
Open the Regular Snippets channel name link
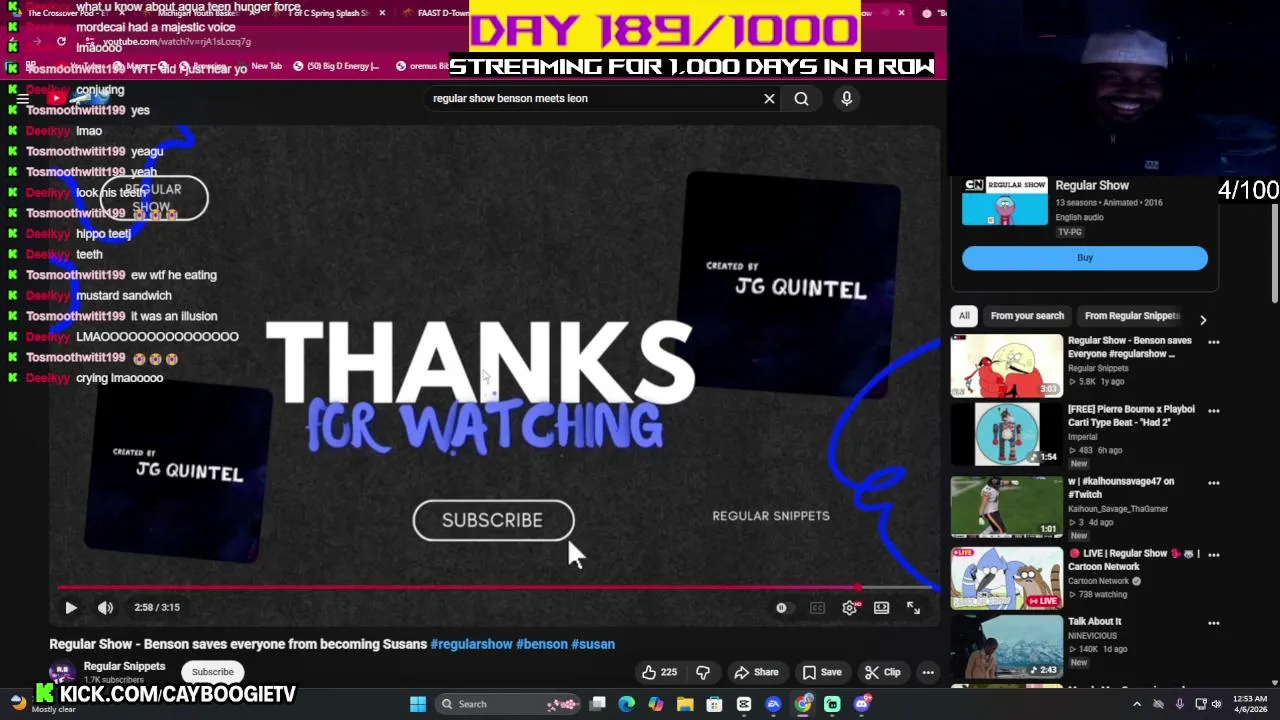point(124,666)
